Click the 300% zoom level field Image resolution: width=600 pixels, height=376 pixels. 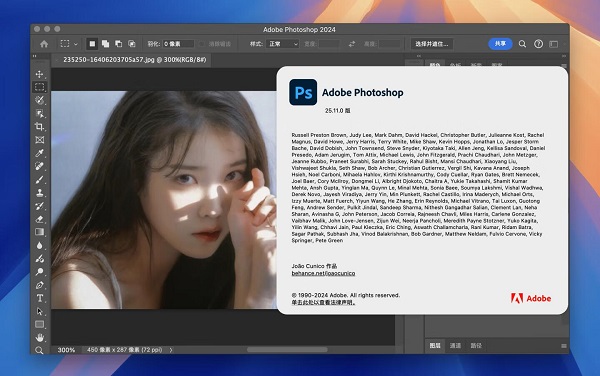click(66, 350)
